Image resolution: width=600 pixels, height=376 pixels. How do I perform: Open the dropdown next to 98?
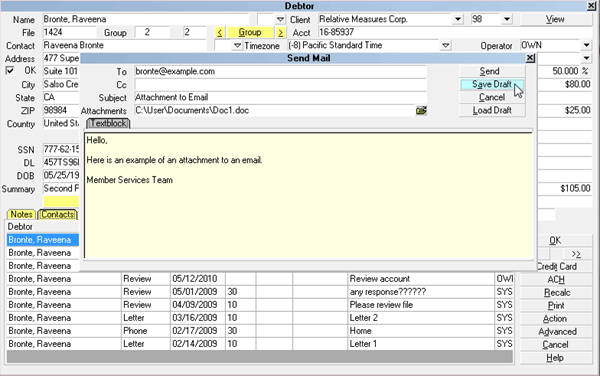pyautogui.click(x=507, y=19)
